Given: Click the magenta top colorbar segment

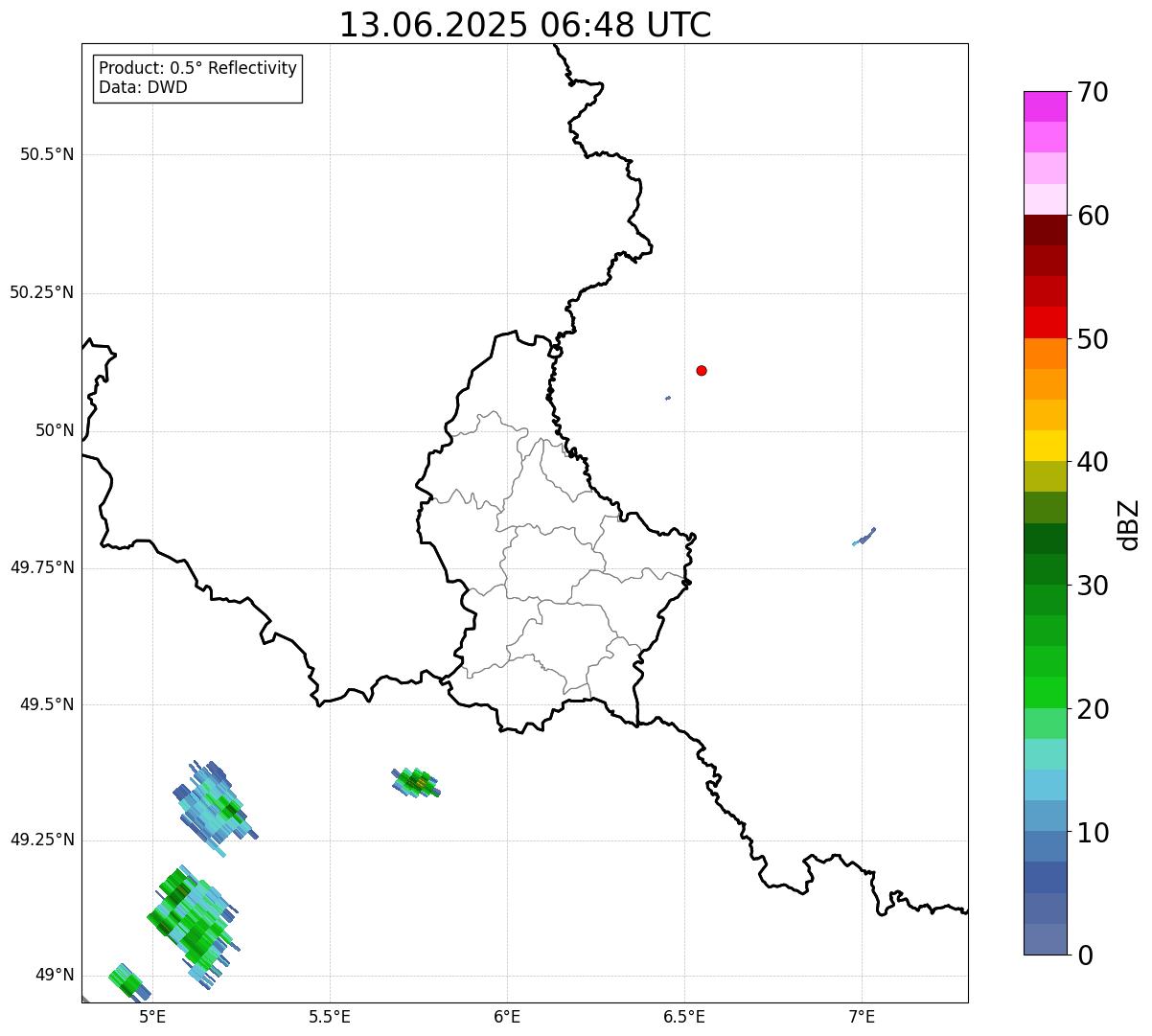Looking at the screenshot, I should click(x=1045, y=106).
